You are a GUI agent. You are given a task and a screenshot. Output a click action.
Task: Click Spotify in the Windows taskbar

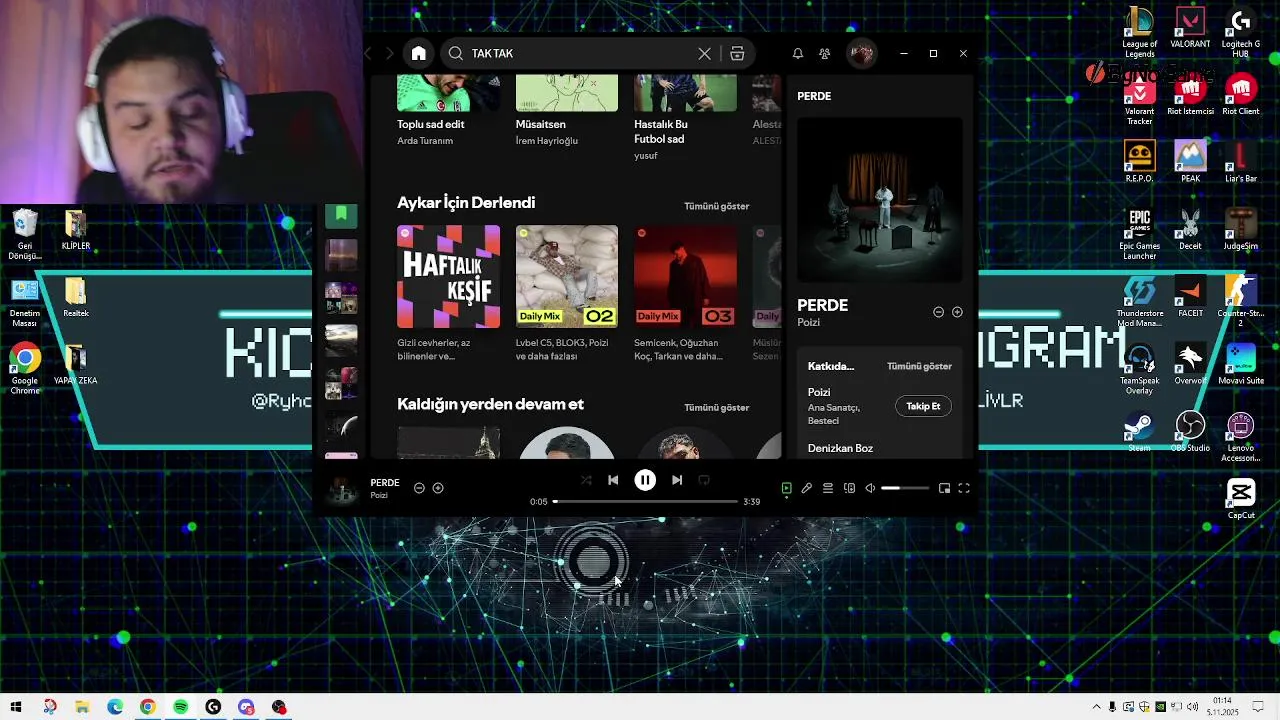click(181, 707)
